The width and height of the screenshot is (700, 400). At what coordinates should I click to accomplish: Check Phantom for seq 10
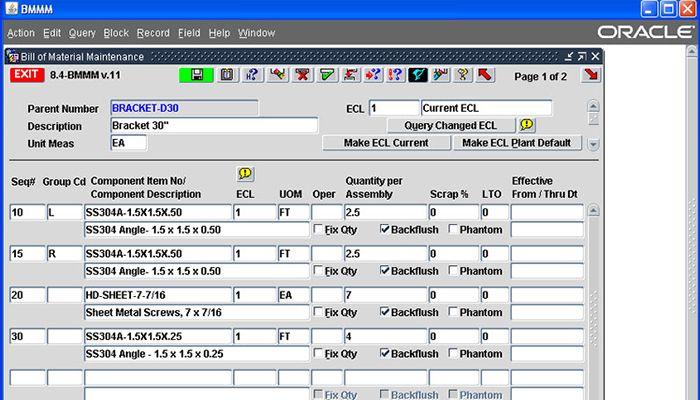coord(453,229)
